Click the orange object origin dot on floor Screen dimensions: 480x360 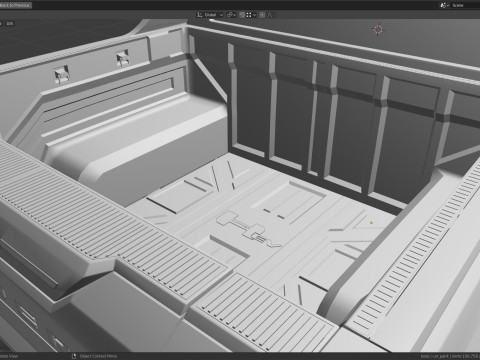point(371,222)
